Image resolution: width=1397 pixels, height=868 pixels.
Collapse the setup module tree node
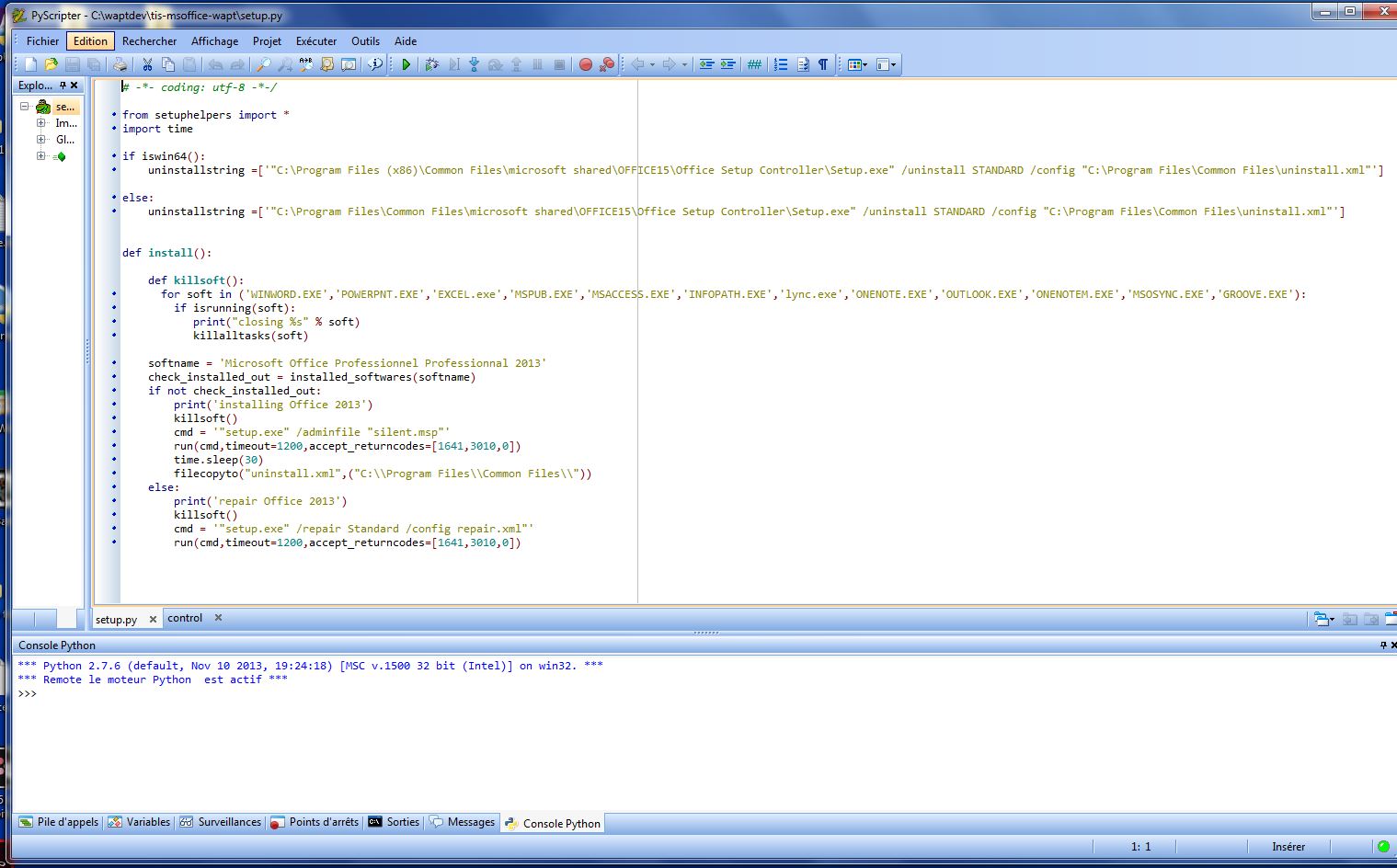(x=25, y=107)
